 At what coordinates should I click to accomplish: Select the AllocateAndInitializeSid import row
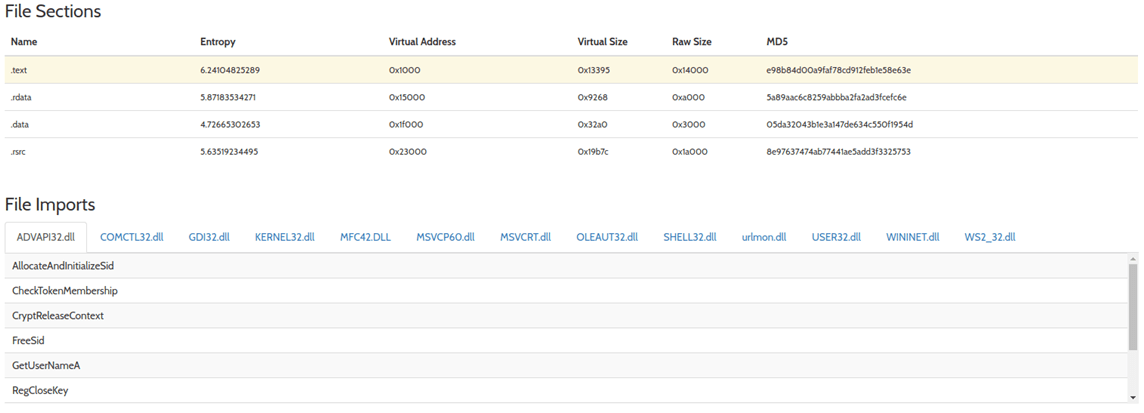click(x=566, y=266)
